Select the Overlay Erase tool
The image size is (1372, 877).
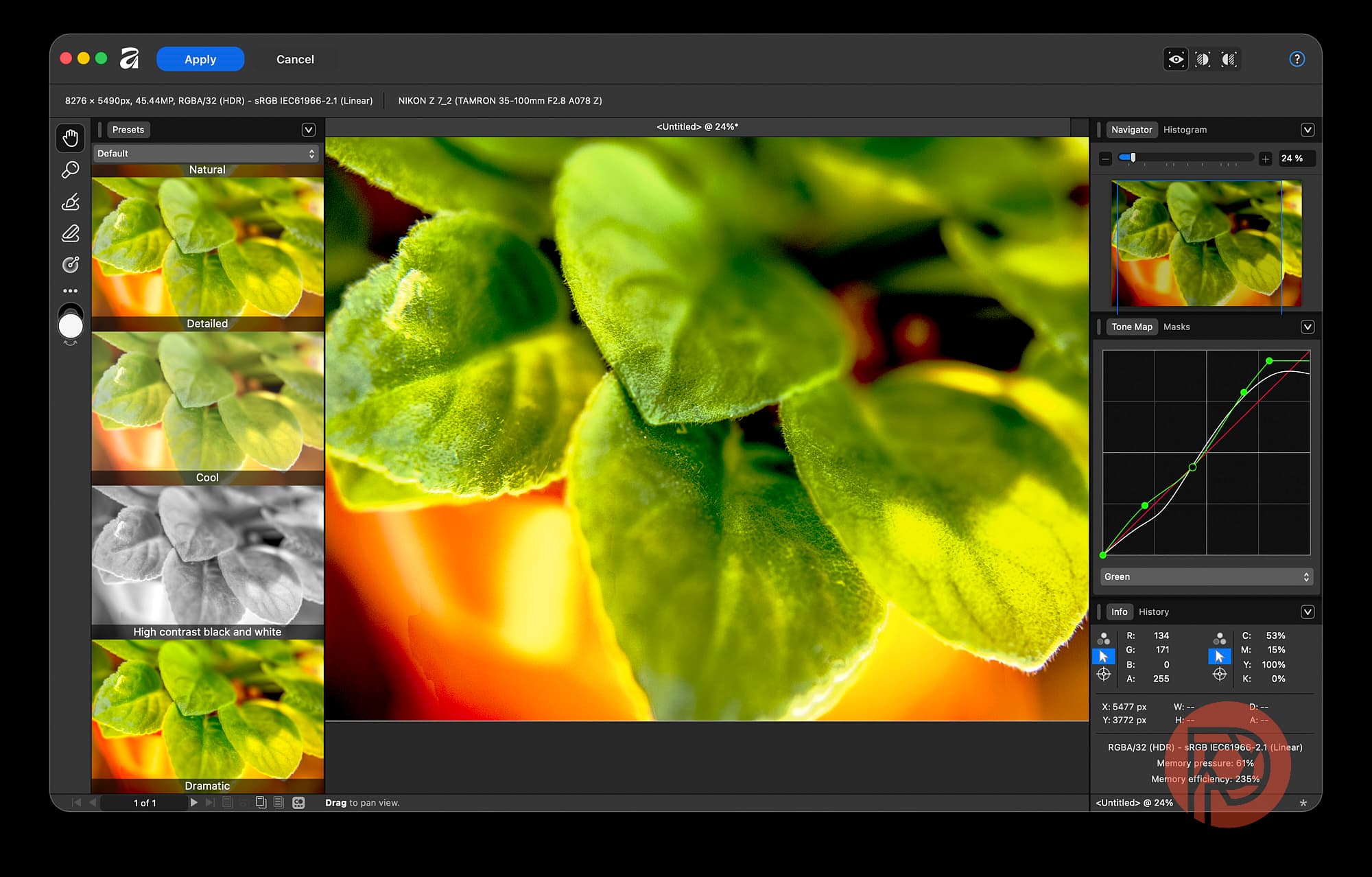click(x=71, y=233)
